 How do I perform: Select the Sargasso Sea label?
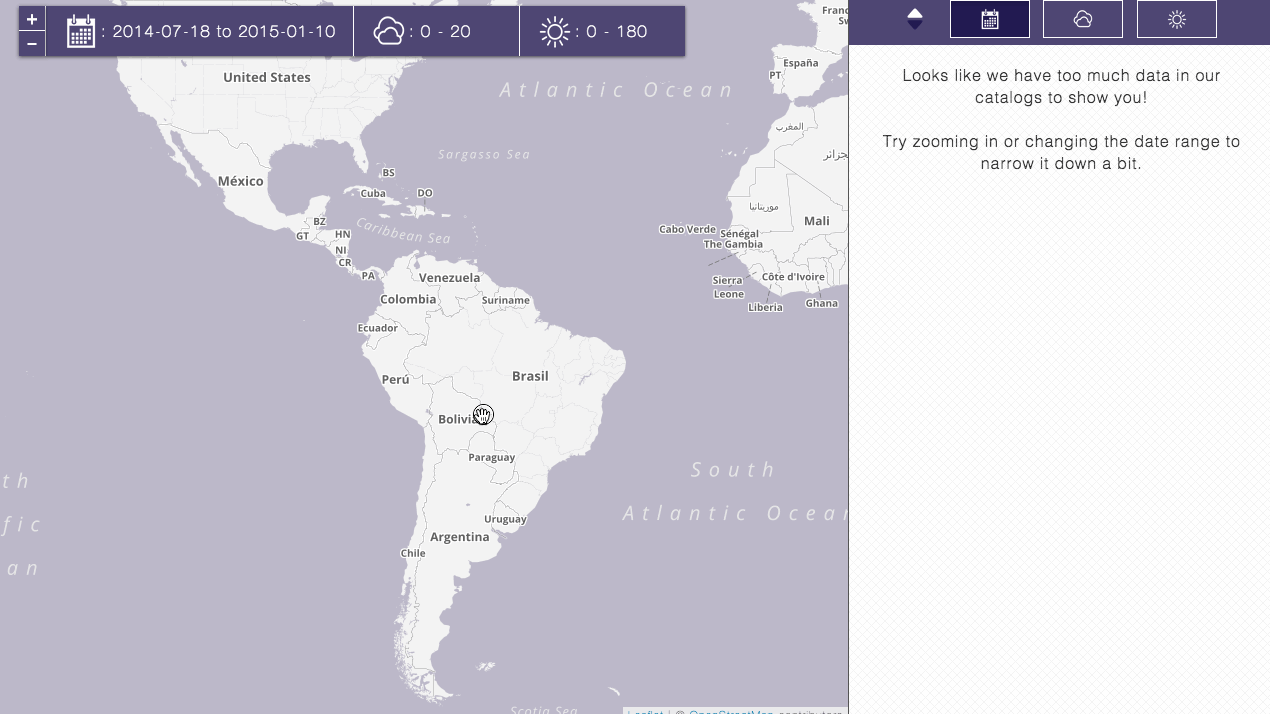click(x=484, y=154)
